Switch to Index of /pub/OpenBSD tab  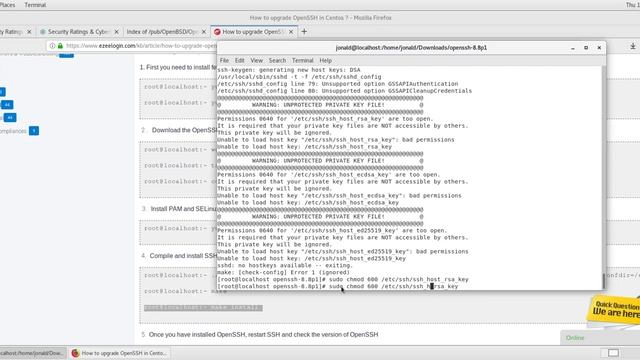coord(162,31)
